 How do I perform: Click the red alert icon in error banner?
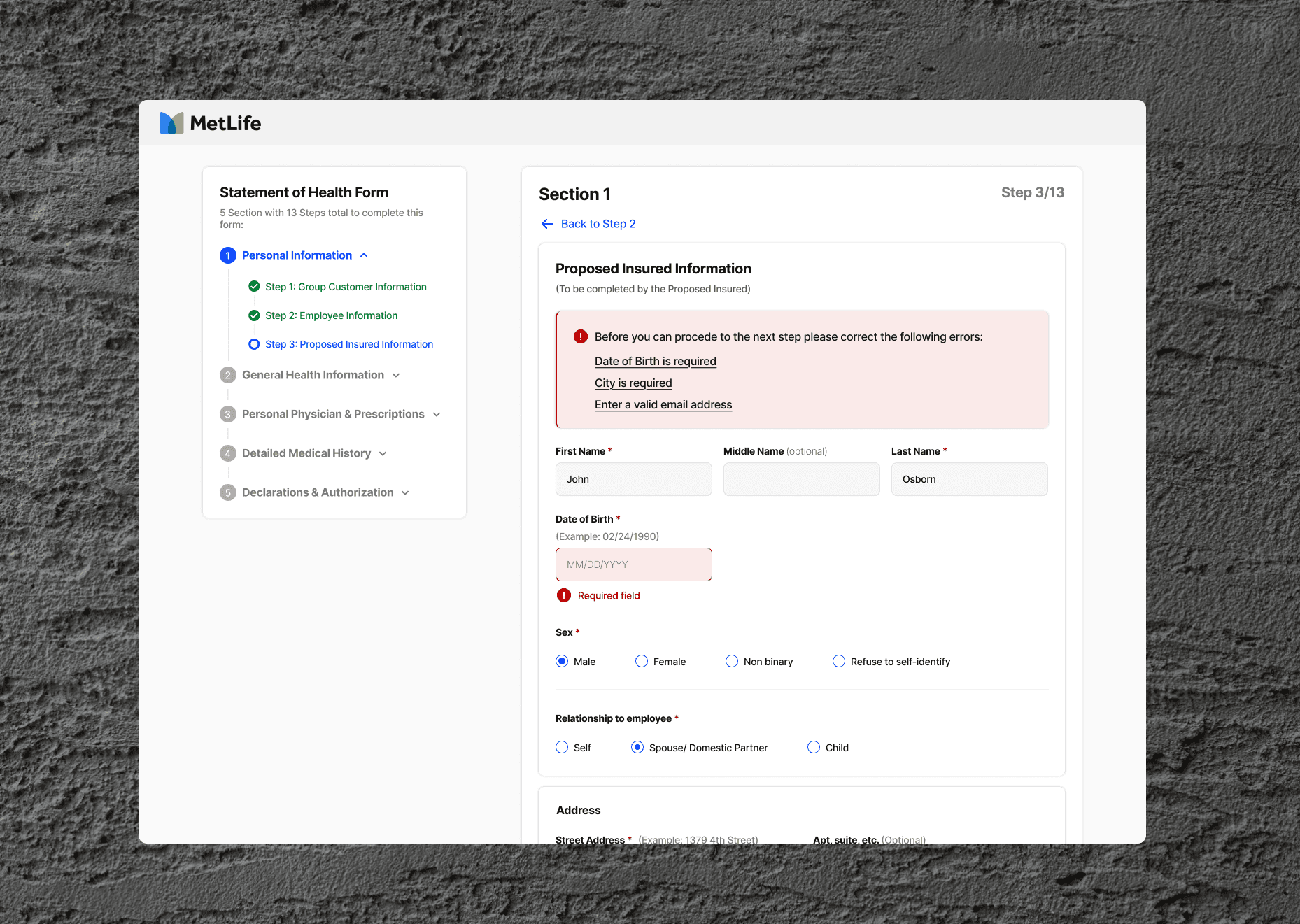pyautogui.click(x=581, y=336)
